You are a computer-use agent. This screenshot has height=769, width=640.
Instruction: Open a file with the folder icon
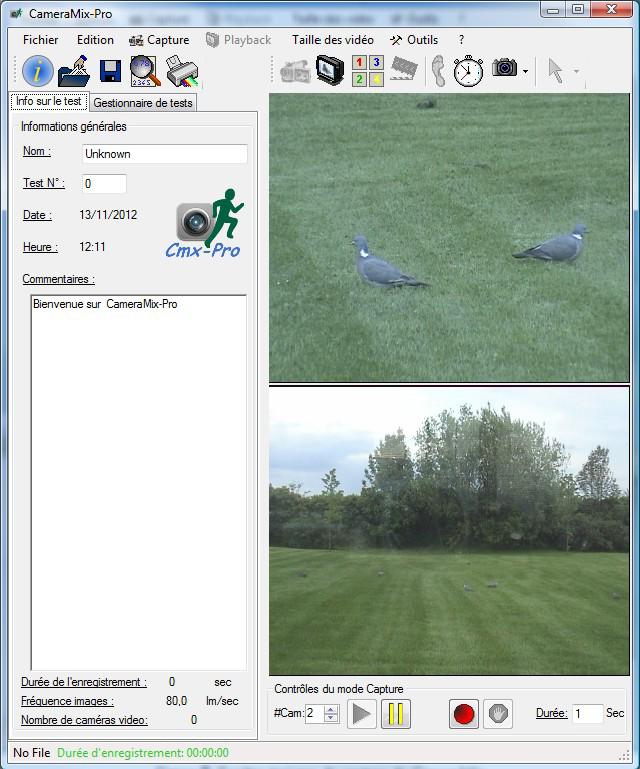[x=74, y=71]
